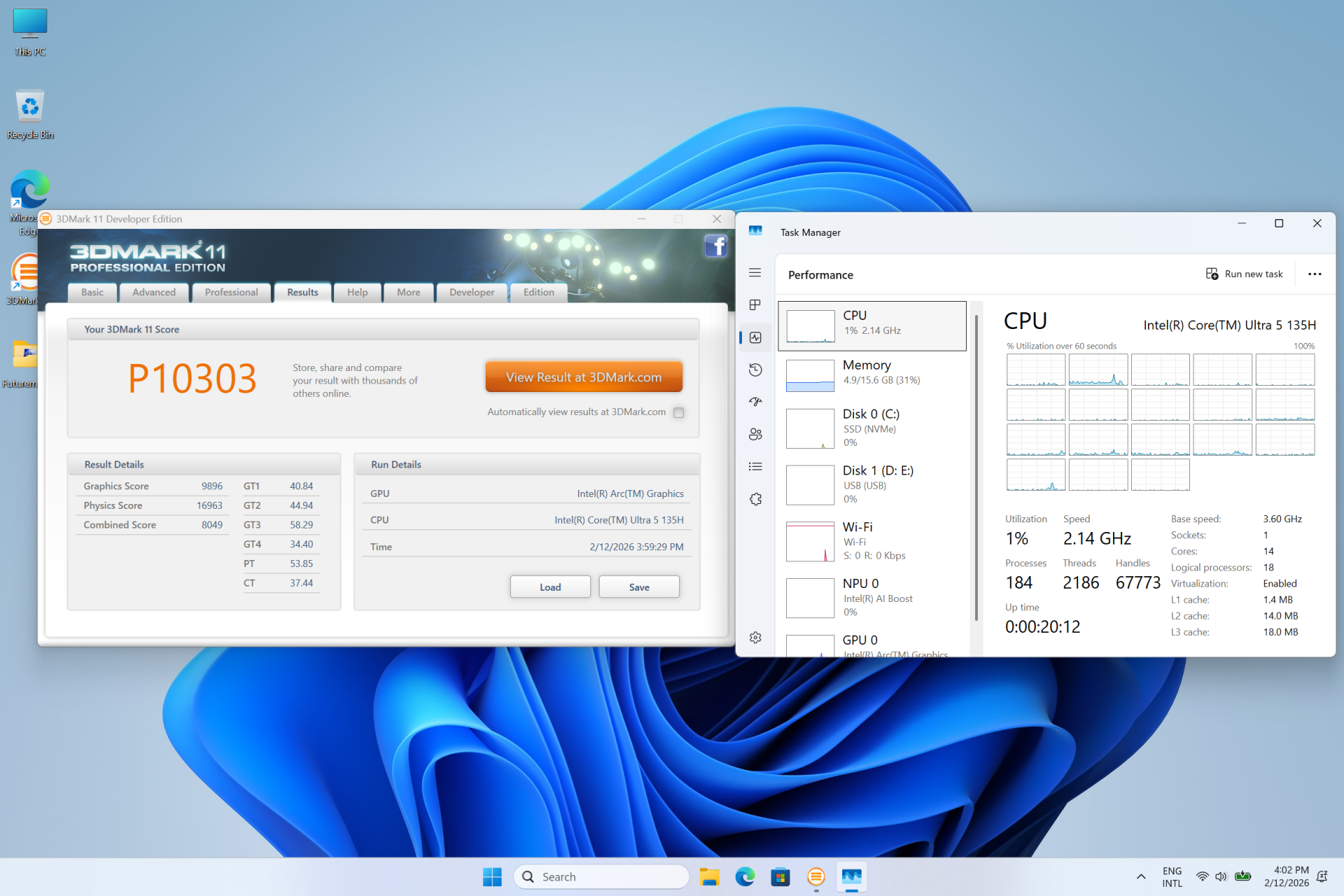Show hidden system tray icons chevron

(1141, 876)
